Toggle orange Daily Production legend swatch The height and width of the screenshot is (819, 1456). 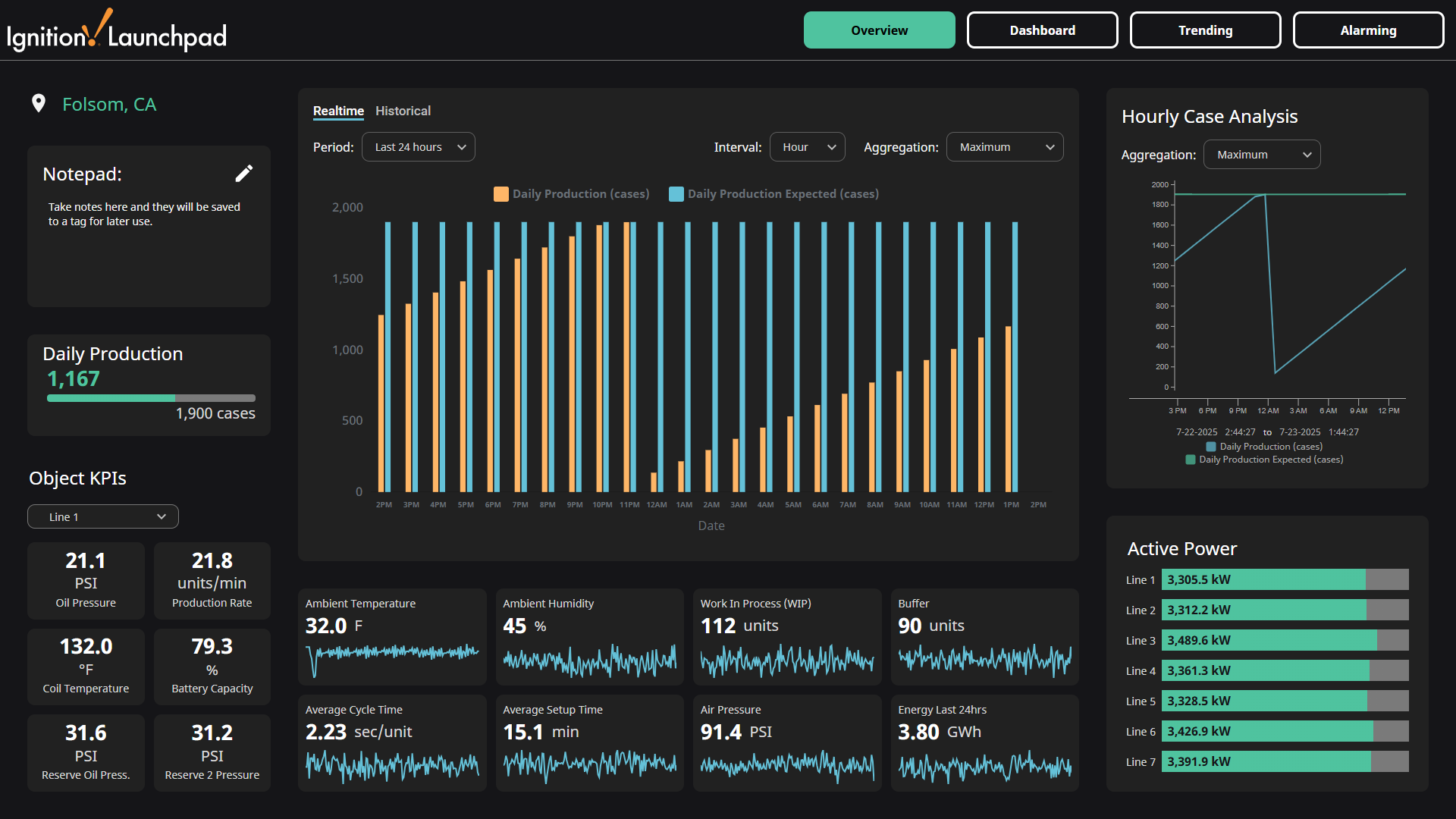coord(501,194)
